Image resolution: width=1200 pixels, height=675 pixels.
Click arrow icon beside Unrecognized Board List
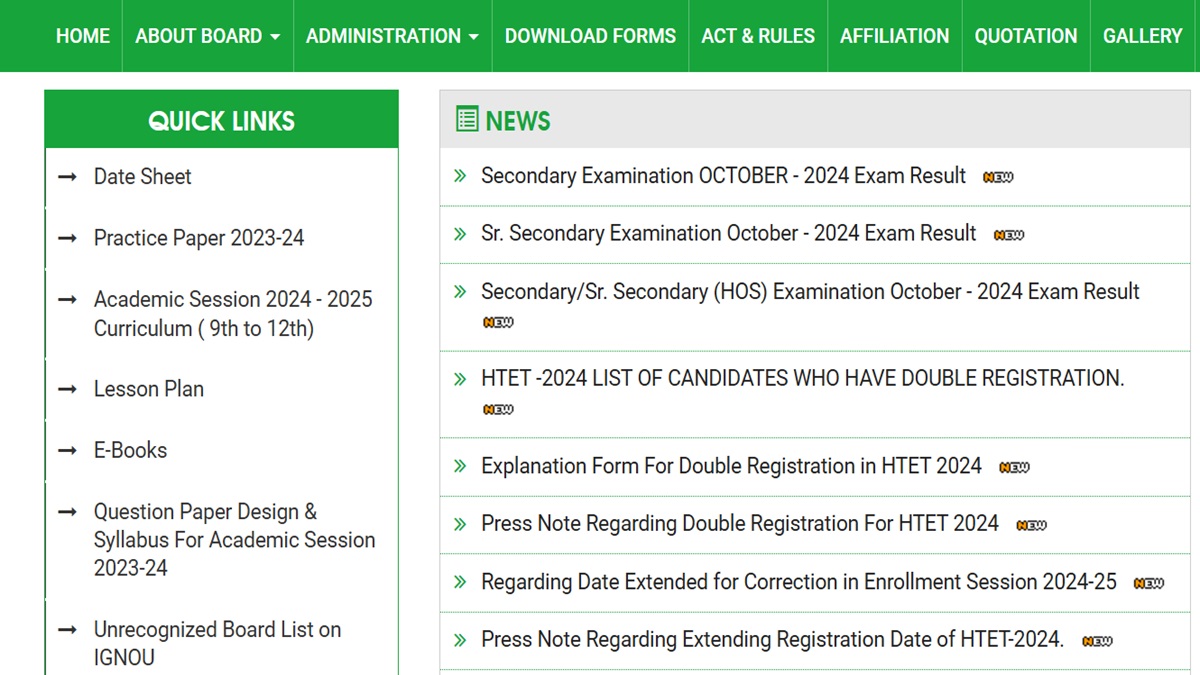pyautogui.click(x=68, y=629)
